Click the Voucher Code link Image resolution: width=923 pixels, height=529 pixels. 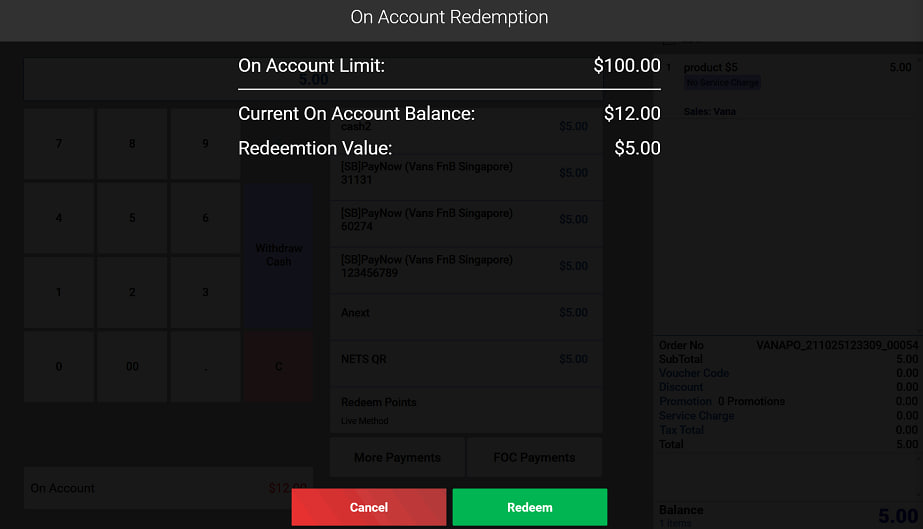694,373
